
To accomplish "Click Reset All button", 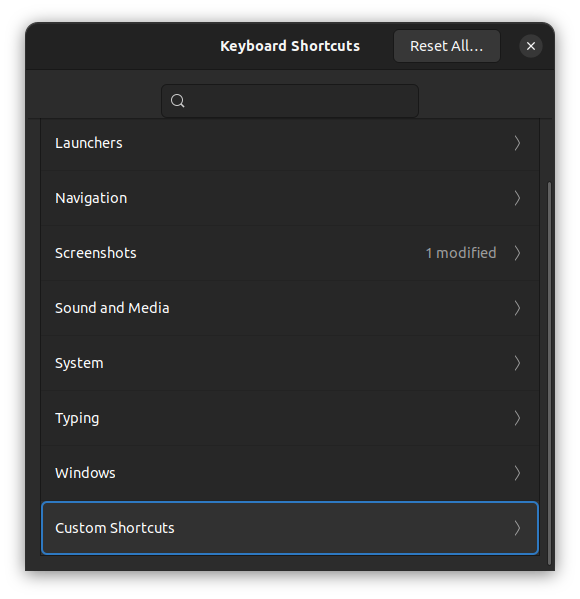I will 447,46.
